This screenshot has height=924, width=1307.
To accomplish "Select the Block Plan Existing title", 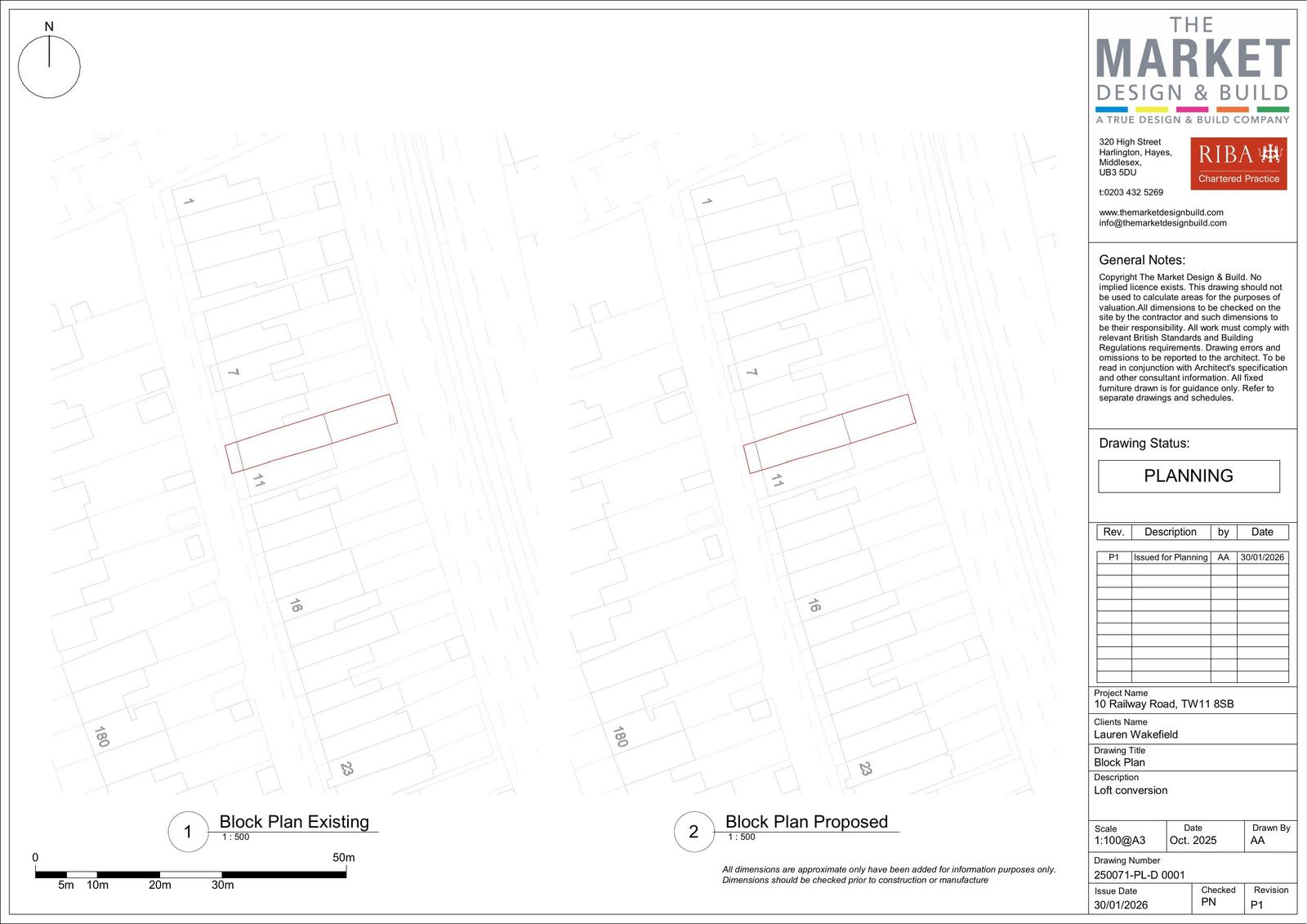I will (294, 822).
